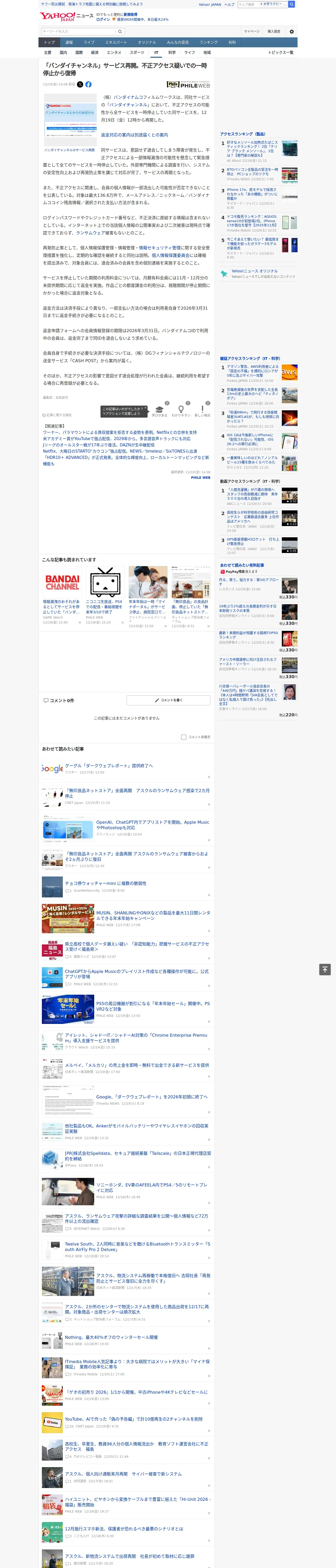
Task: Open ハイユニット Hi-Unit 2026 福袋 article
Action: (138, 1502)
